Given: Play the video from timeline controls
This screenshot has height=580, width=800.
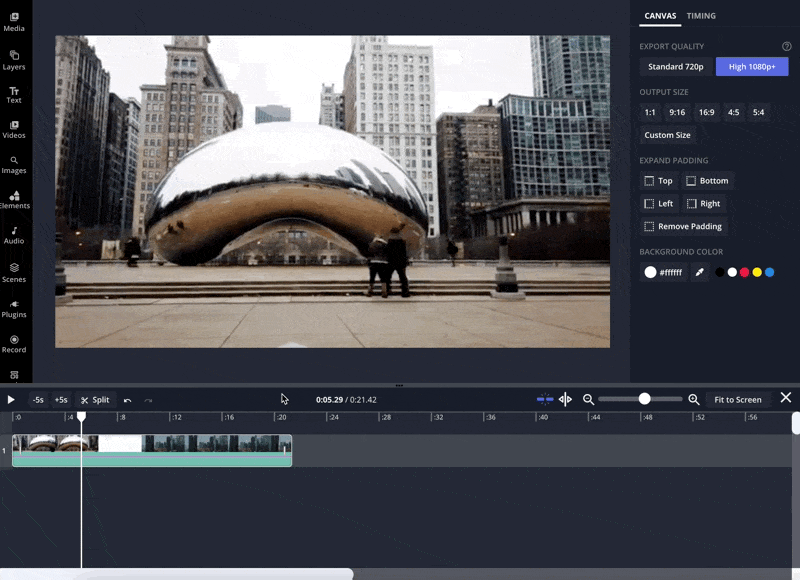Looking at the screenshot, I should 11,400.
